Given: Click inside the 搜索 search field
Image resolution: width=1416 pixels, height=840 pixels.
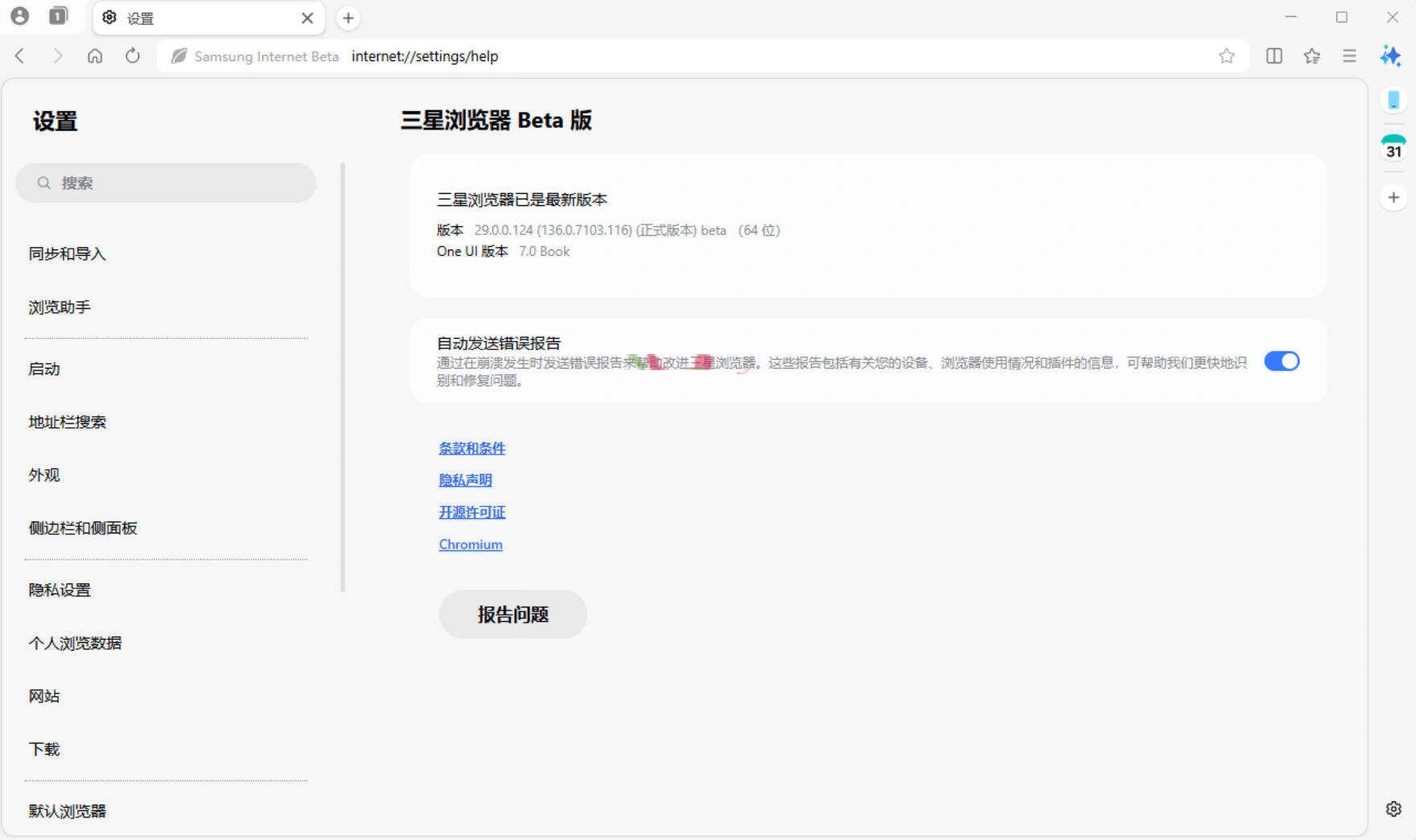Looking at the screenshot, I should click(x=167, y=183).
